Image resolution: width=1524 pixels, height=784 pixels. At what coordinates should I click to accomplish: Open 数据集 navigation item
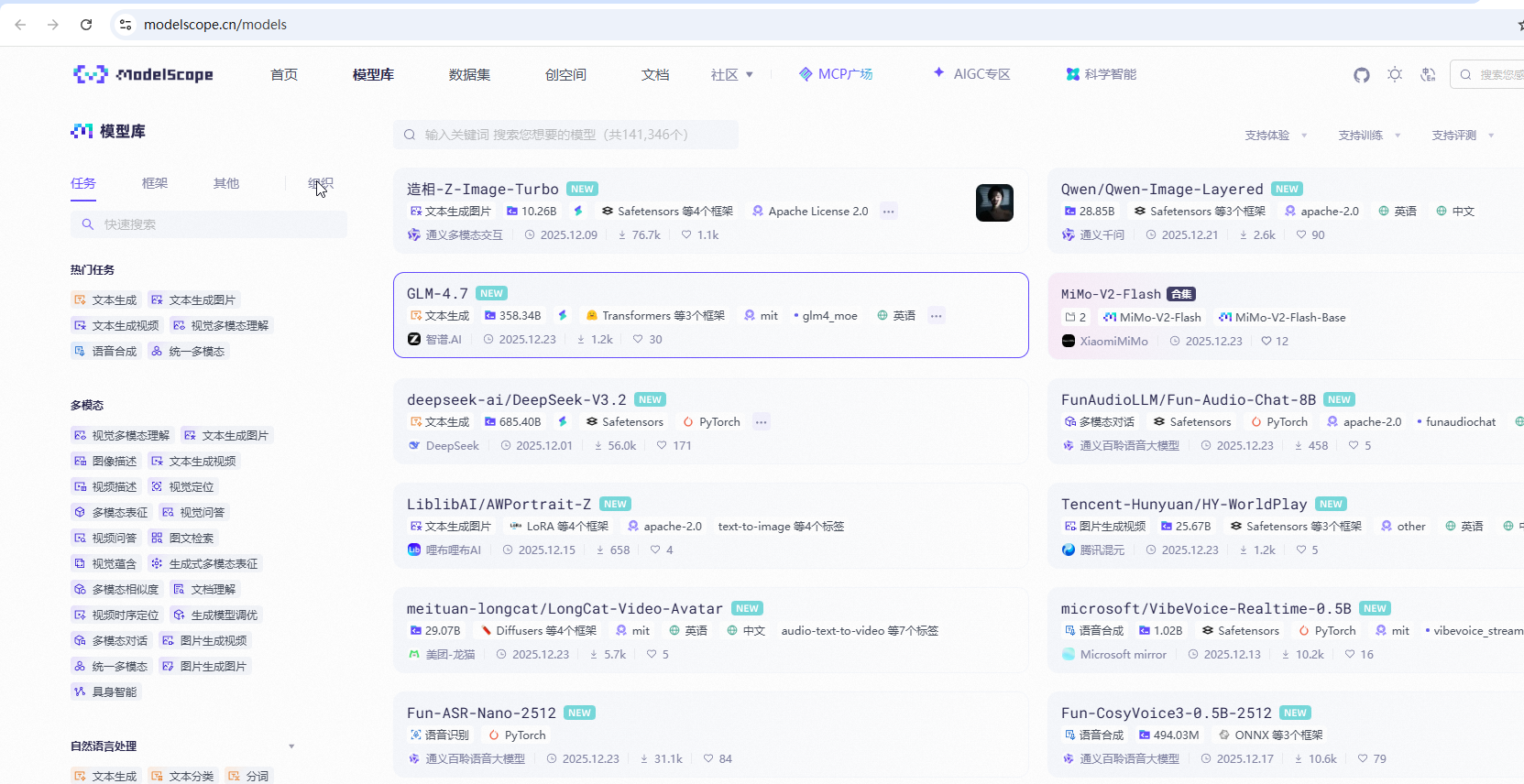point(469,74)
